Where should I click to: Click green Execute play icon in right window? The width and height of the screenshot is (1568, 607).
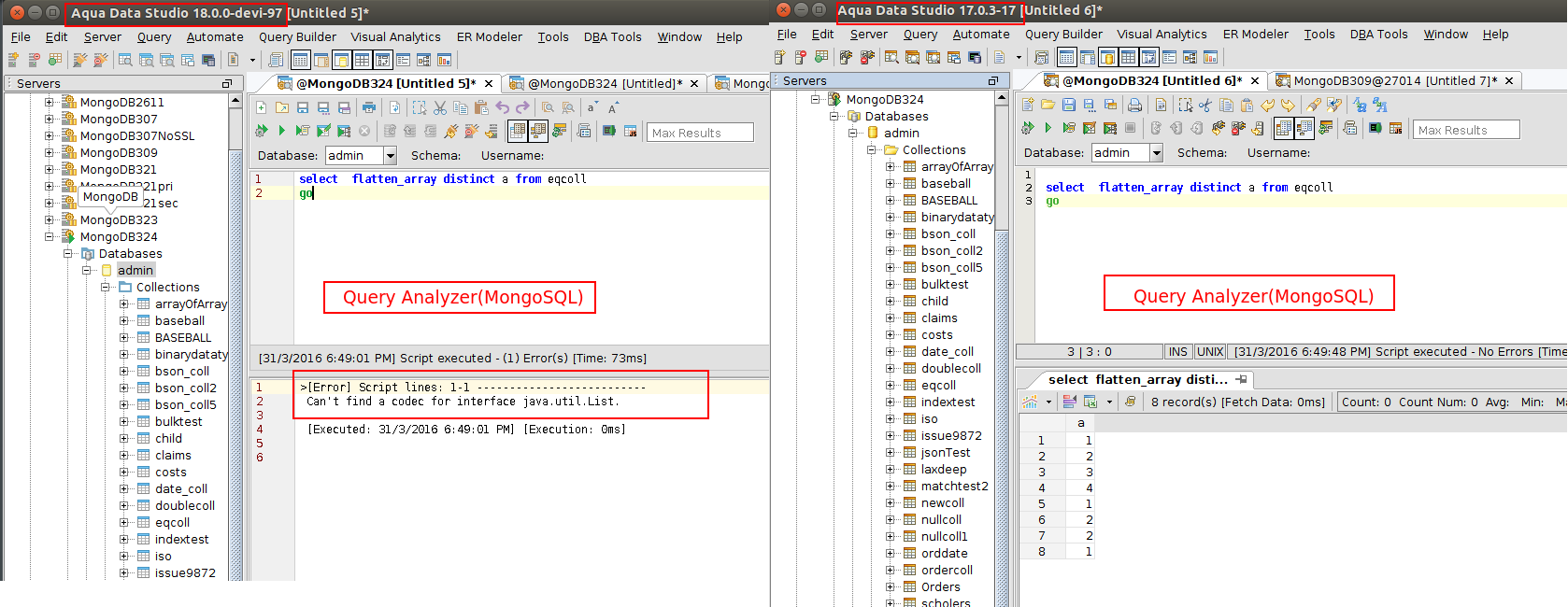click(x=1048, y=128)
